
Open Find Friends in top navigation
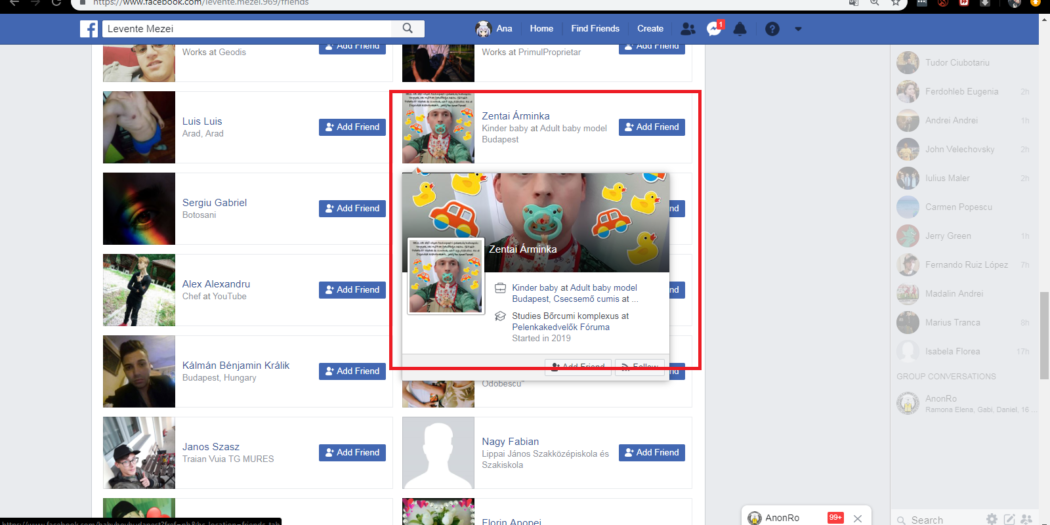pos(594,29)
